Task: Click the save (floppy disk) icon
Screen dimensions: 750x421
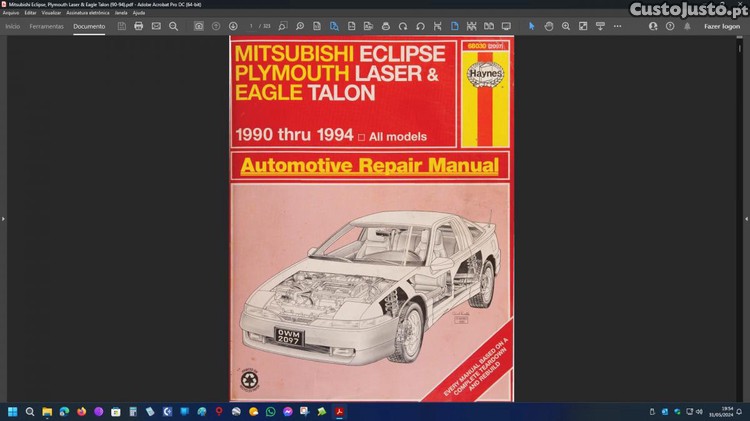Action: click(122, 26)
